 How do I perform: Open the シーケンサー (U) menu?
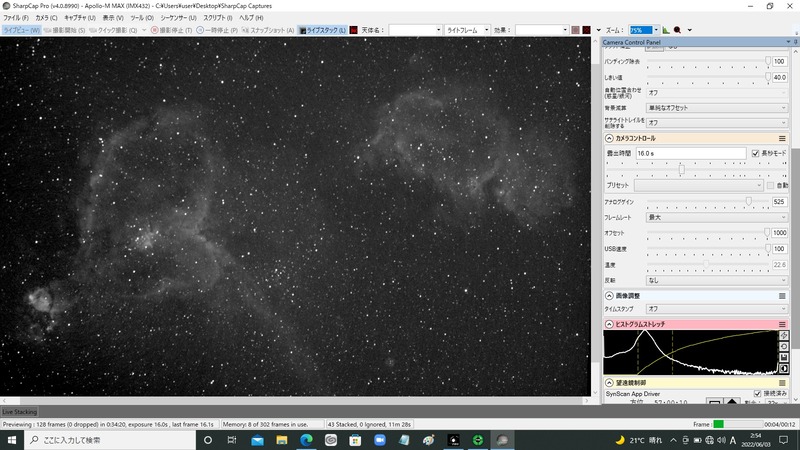(179, 18)
